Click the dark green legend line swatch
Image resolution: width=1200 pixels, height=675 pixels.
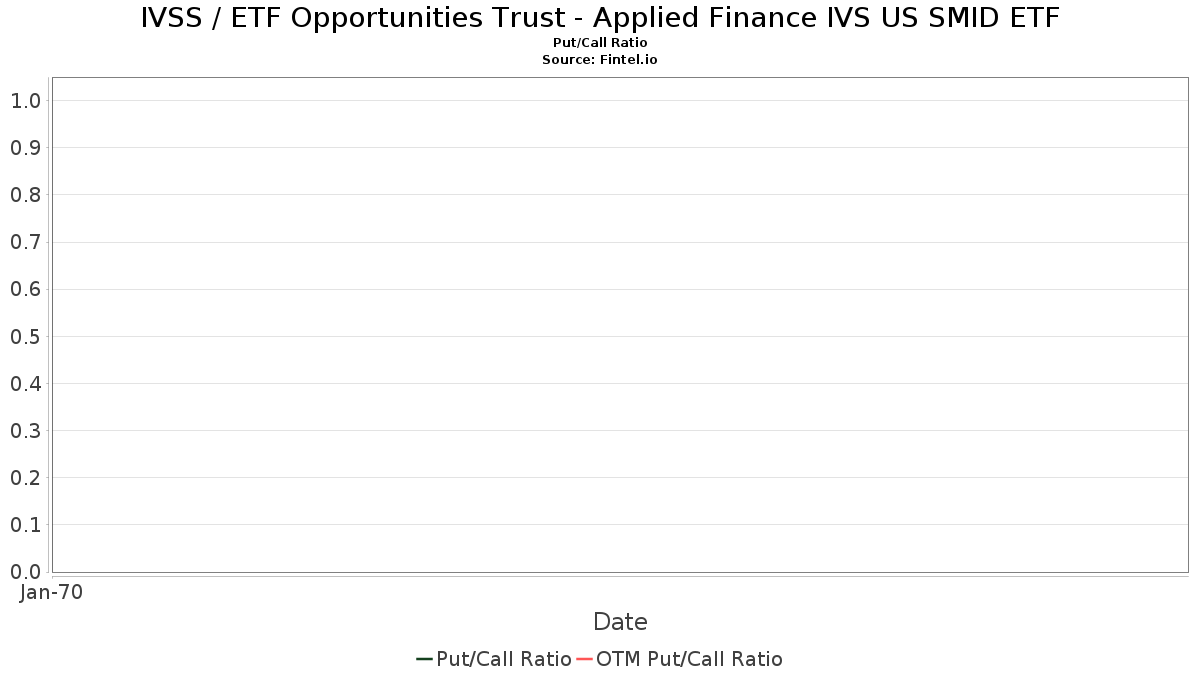424,659
